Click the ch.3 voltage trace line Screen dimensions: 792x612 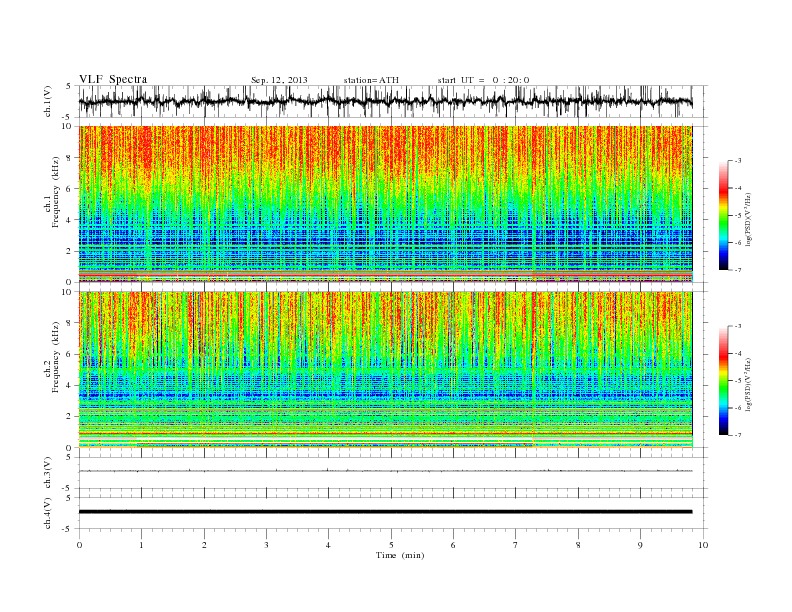pos(386,471)
